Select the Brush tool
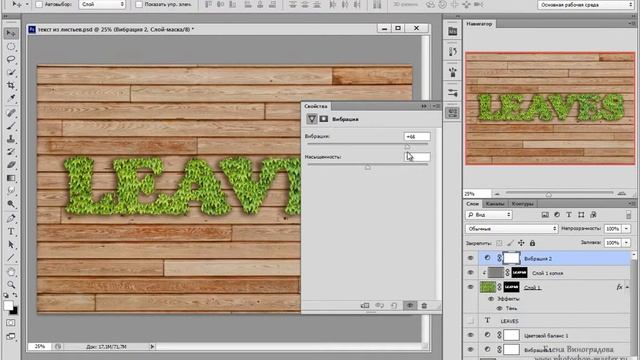The width and height of the screenshot is (640, 360). (11, 126)
